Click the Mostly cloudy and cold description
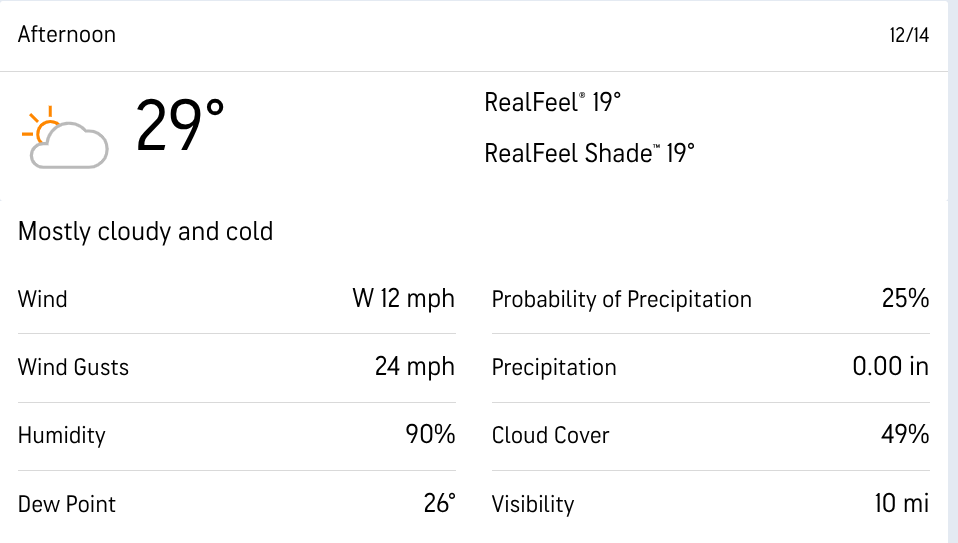Screen dimensions: 958x543 [x=145, y=232]
